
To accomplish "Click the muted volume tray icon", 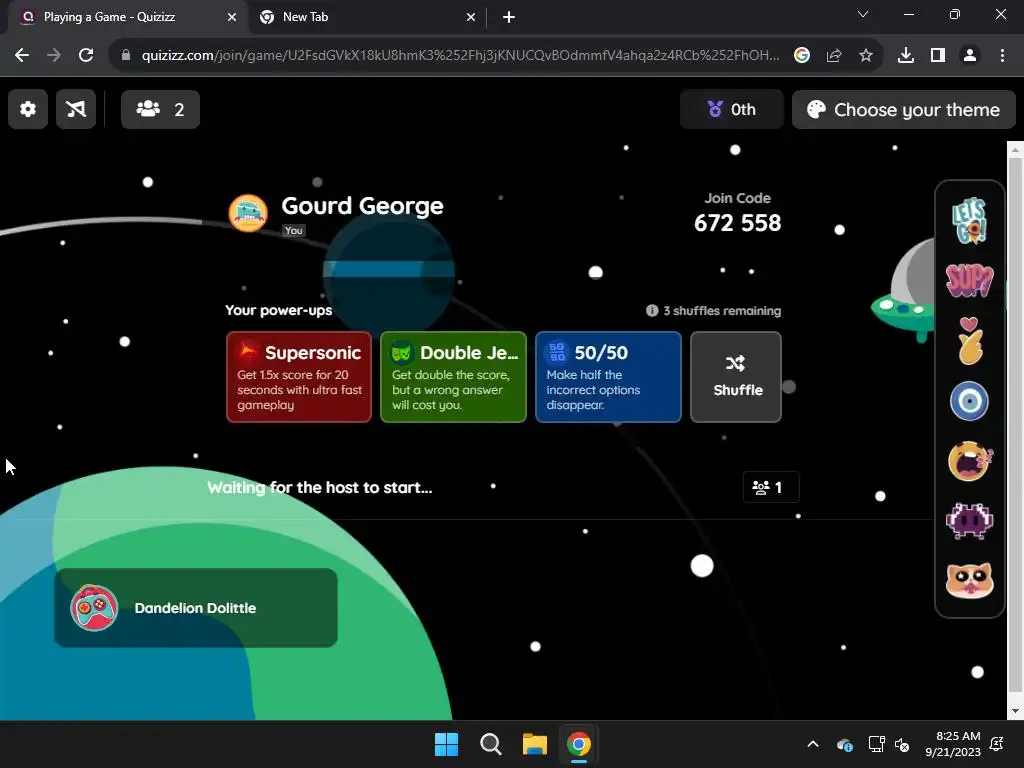I will pyautogui.click(x=902, y=744).
